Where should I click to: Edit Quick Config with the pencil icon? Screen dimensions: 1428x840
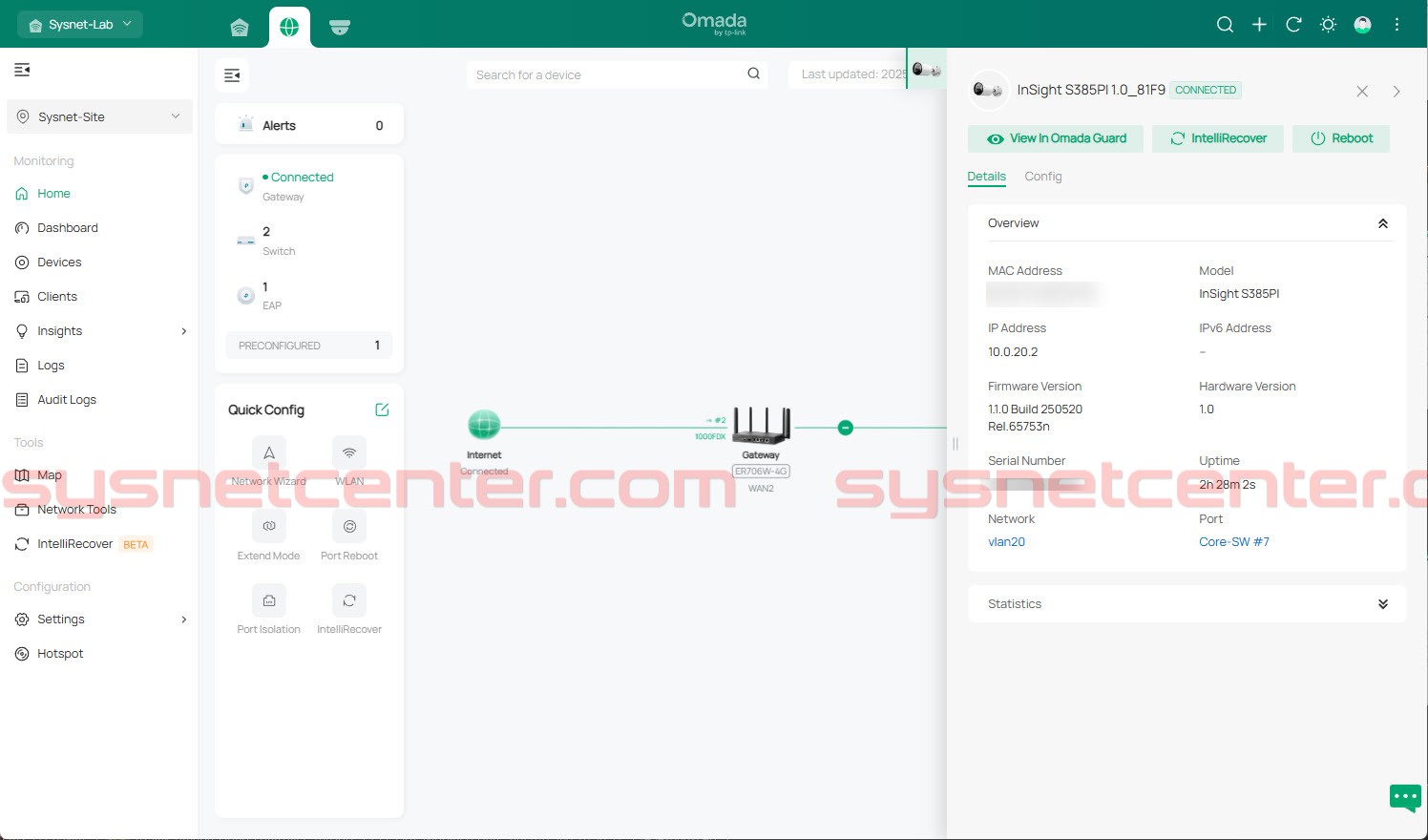click(x=382, y=409)
